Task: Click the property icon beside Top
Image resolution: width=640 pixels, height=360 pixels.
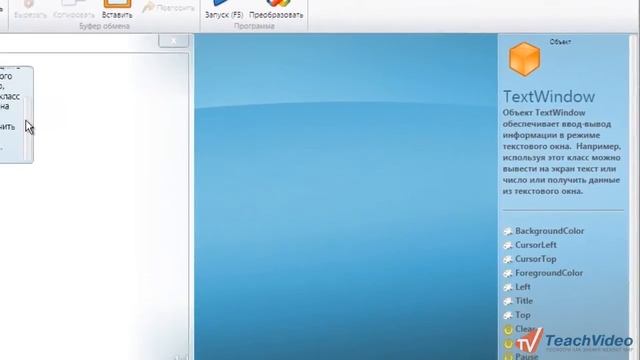Action: click(508, 316)
